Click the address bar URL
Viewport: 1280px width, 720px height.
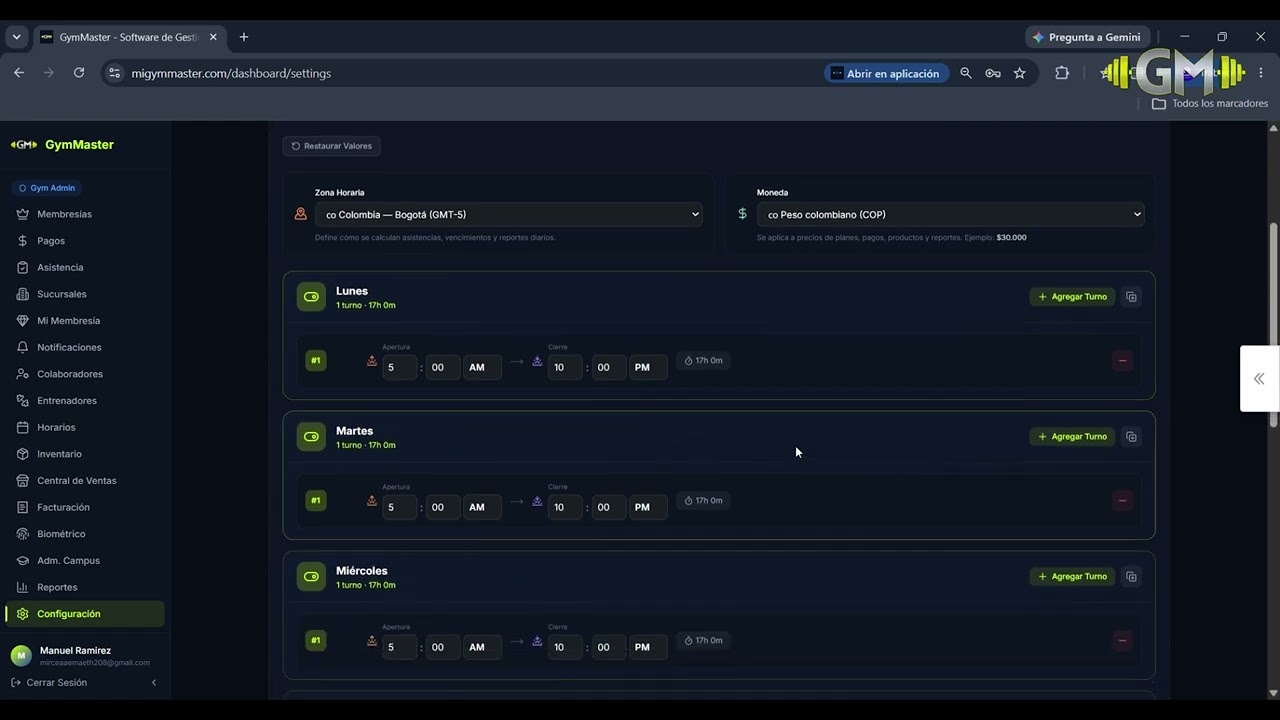(231, 73)
